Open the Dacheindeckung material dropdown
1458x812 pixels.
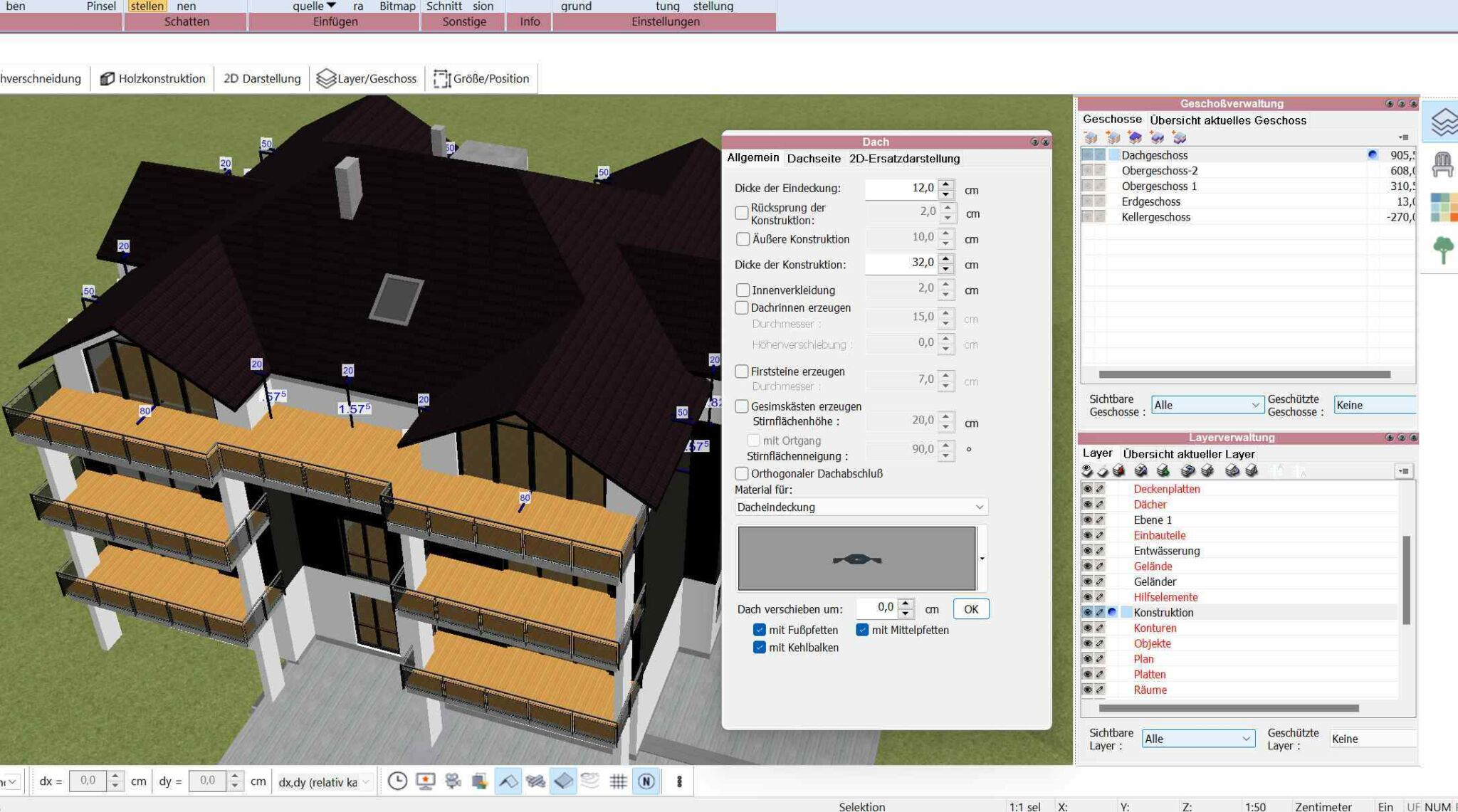point(861,507)
